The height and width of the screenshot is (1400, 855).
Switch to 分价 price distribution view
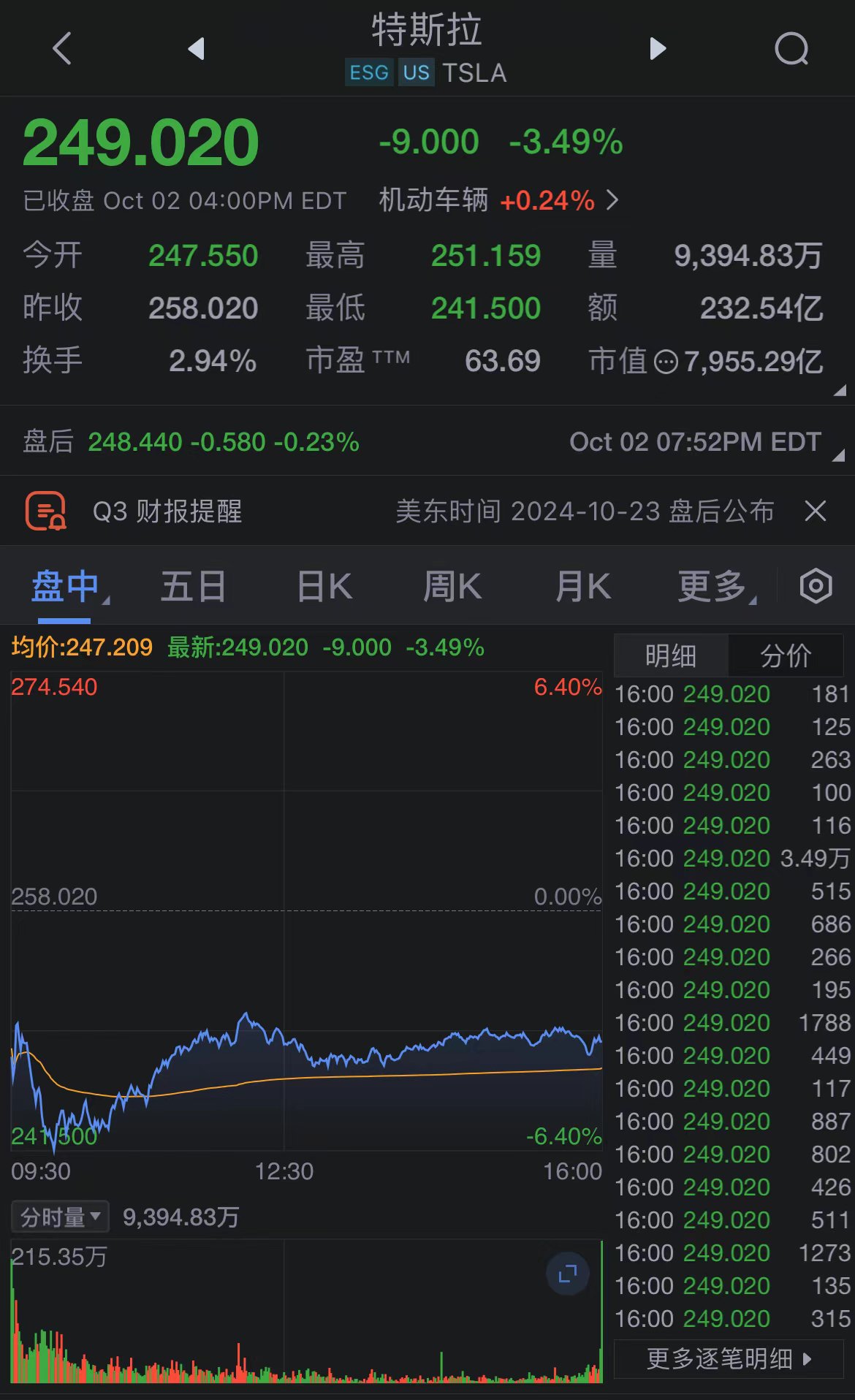pos(786,655)
